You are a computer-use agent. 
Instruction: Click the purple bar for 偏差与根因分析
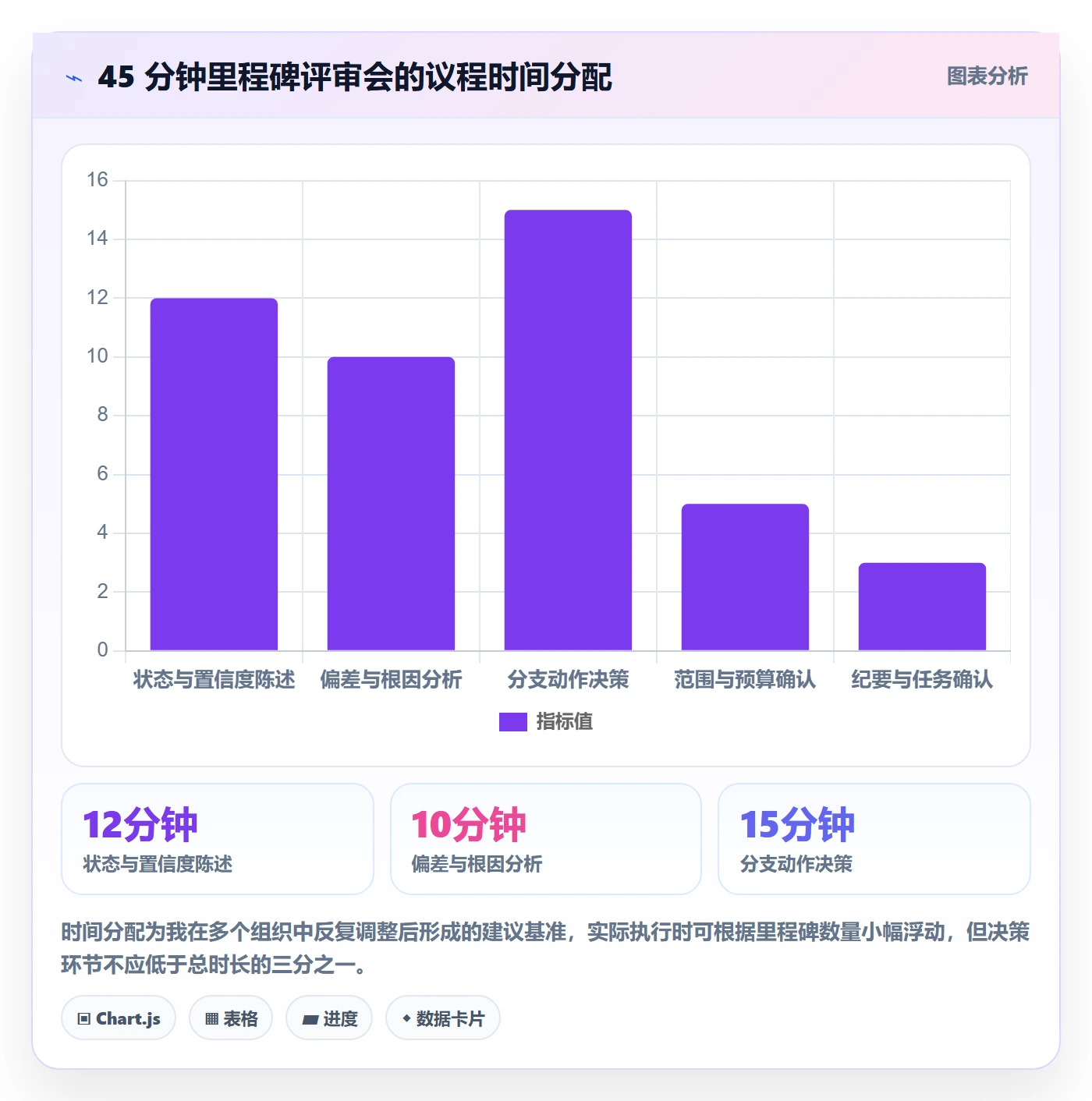391,504
